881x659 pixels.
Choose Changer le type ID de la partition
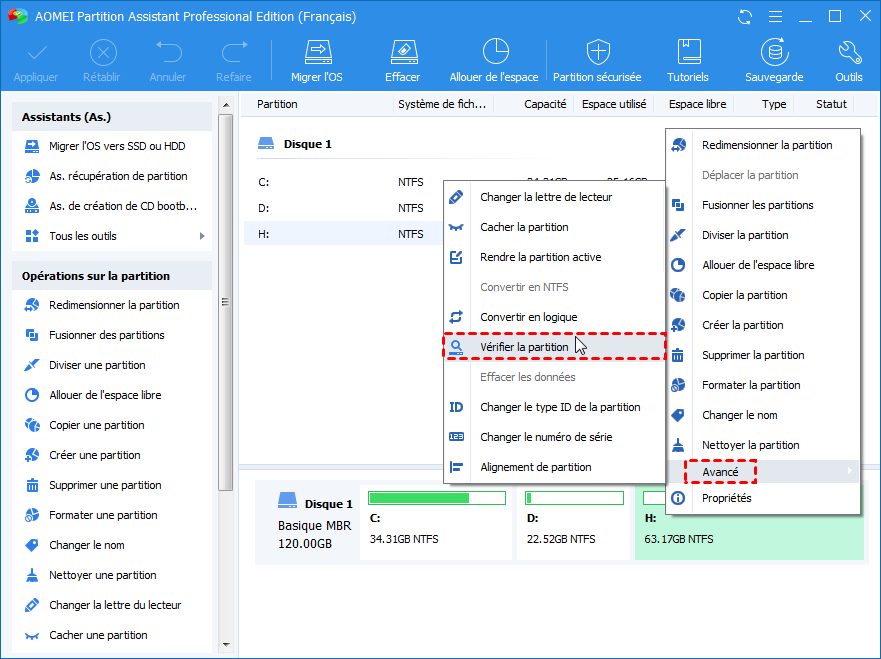[x=555, y=407]
